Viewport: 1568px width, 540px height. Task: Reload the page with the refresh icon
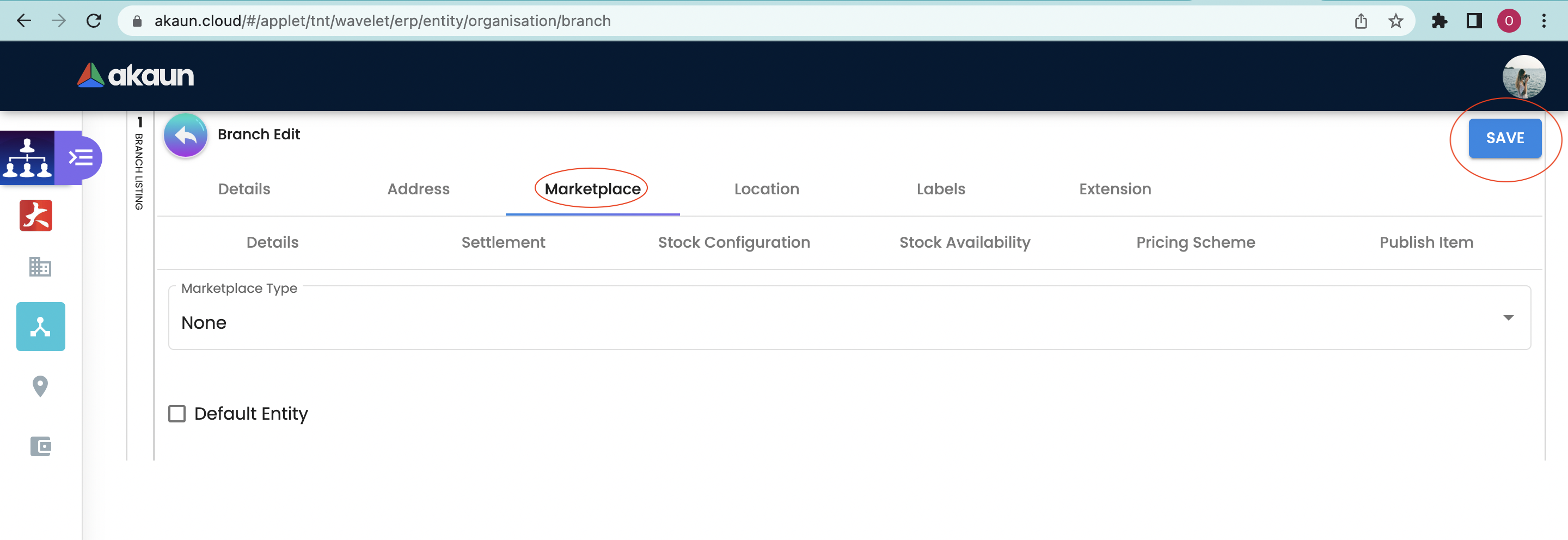tap(94, 21)
